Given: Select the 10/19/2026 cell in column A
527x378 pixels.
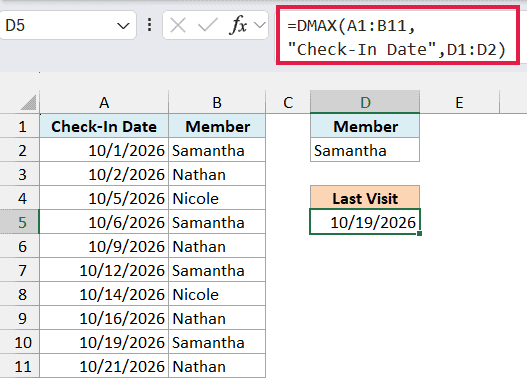Looking at the screenshot, I should click(x=104, y=342).
